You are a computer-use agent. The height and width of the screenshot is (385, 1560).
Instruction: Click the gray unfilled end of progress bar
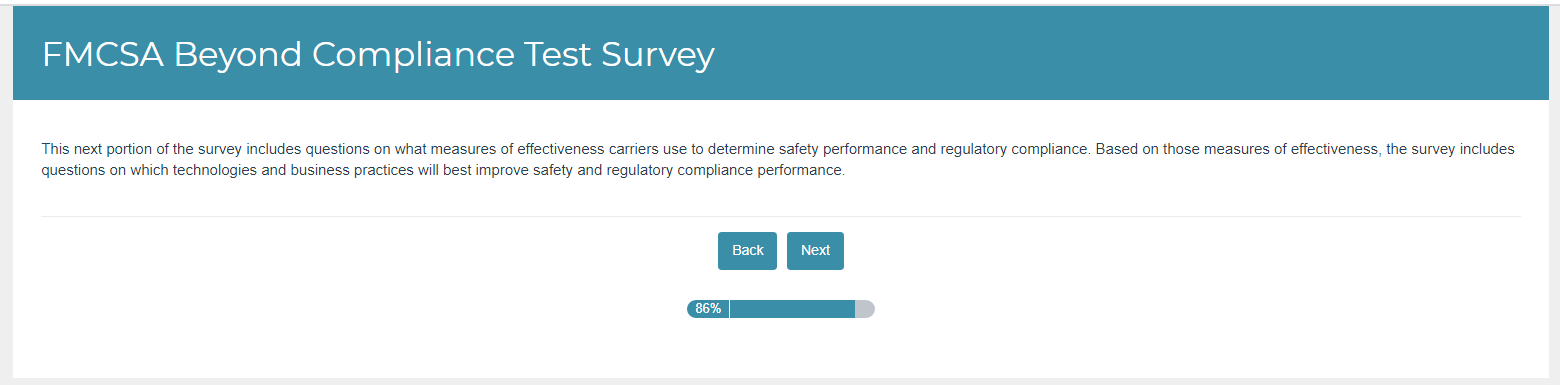point(865,309)
